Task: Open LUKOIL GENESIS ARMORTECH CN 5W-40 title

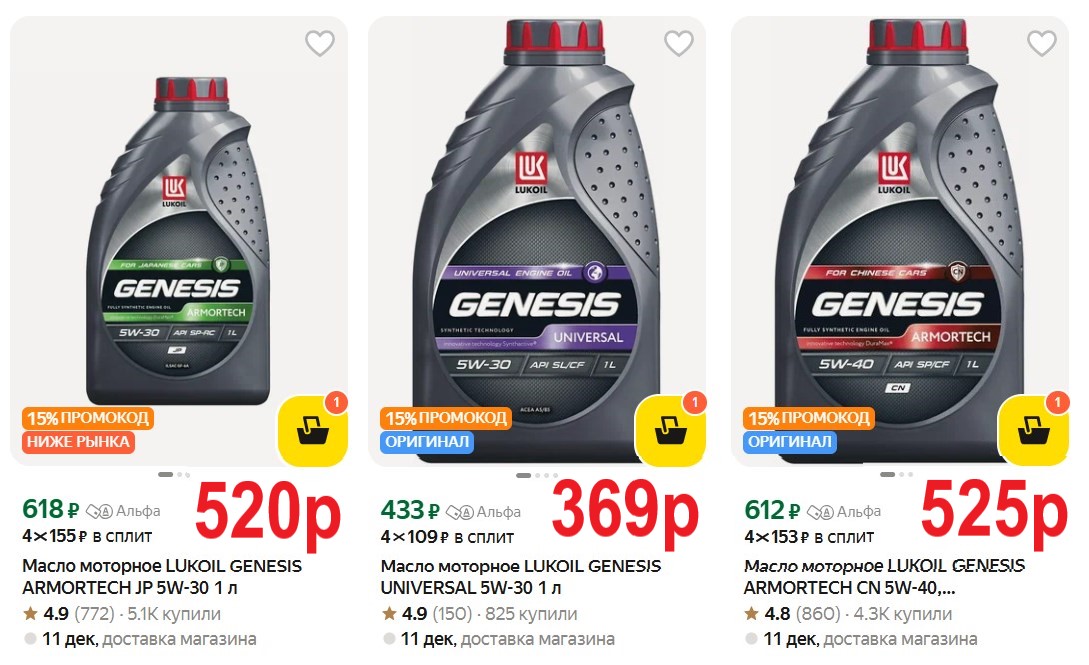Action: 884,577
